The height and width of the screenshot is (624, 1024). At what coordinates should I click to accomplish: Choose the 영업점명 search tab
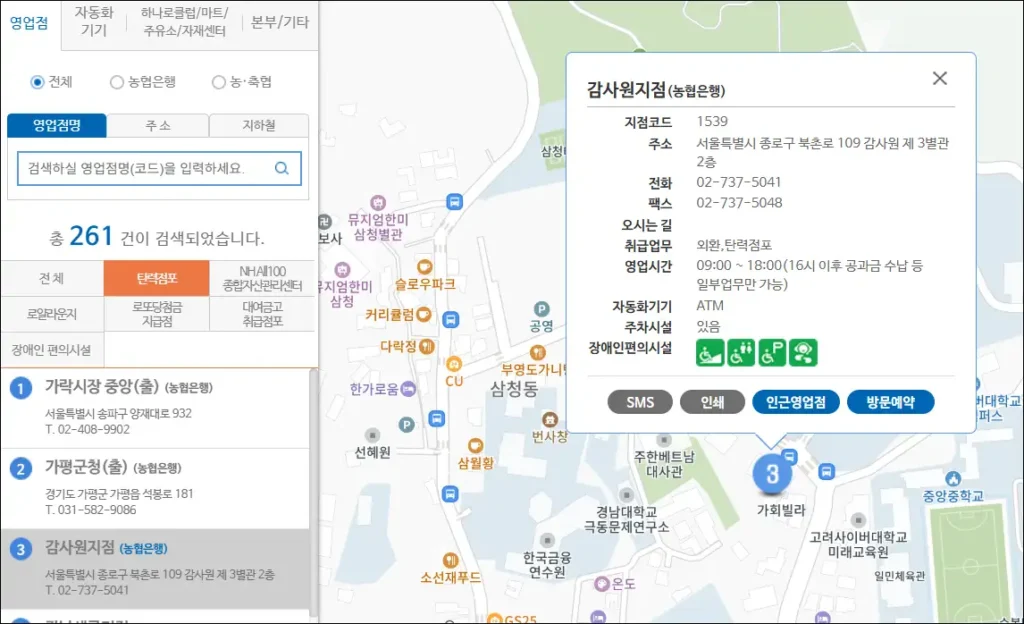[x=57, y=125]
